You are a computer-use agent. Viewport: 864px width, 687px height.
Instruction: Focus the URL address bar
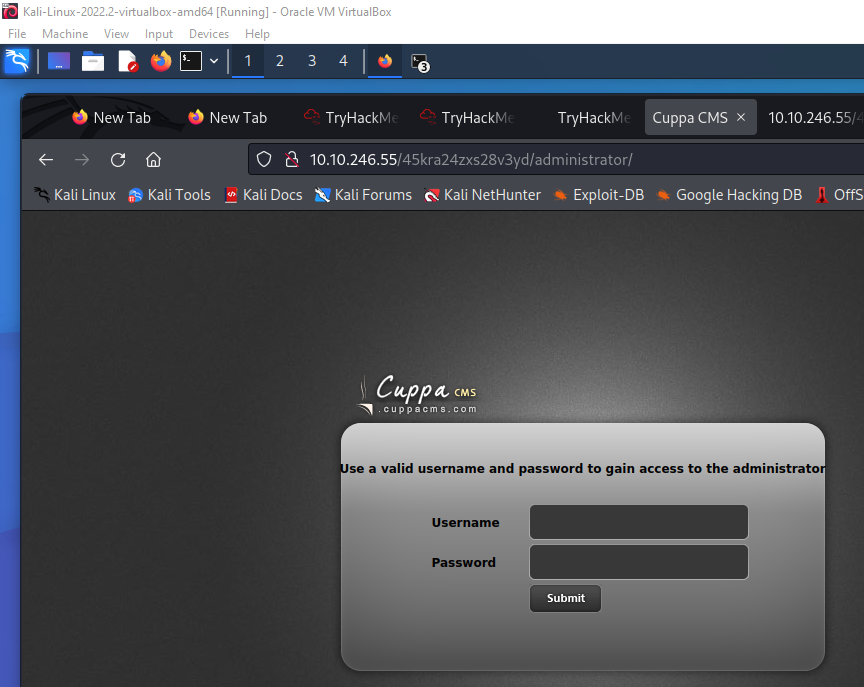(557, 160)
